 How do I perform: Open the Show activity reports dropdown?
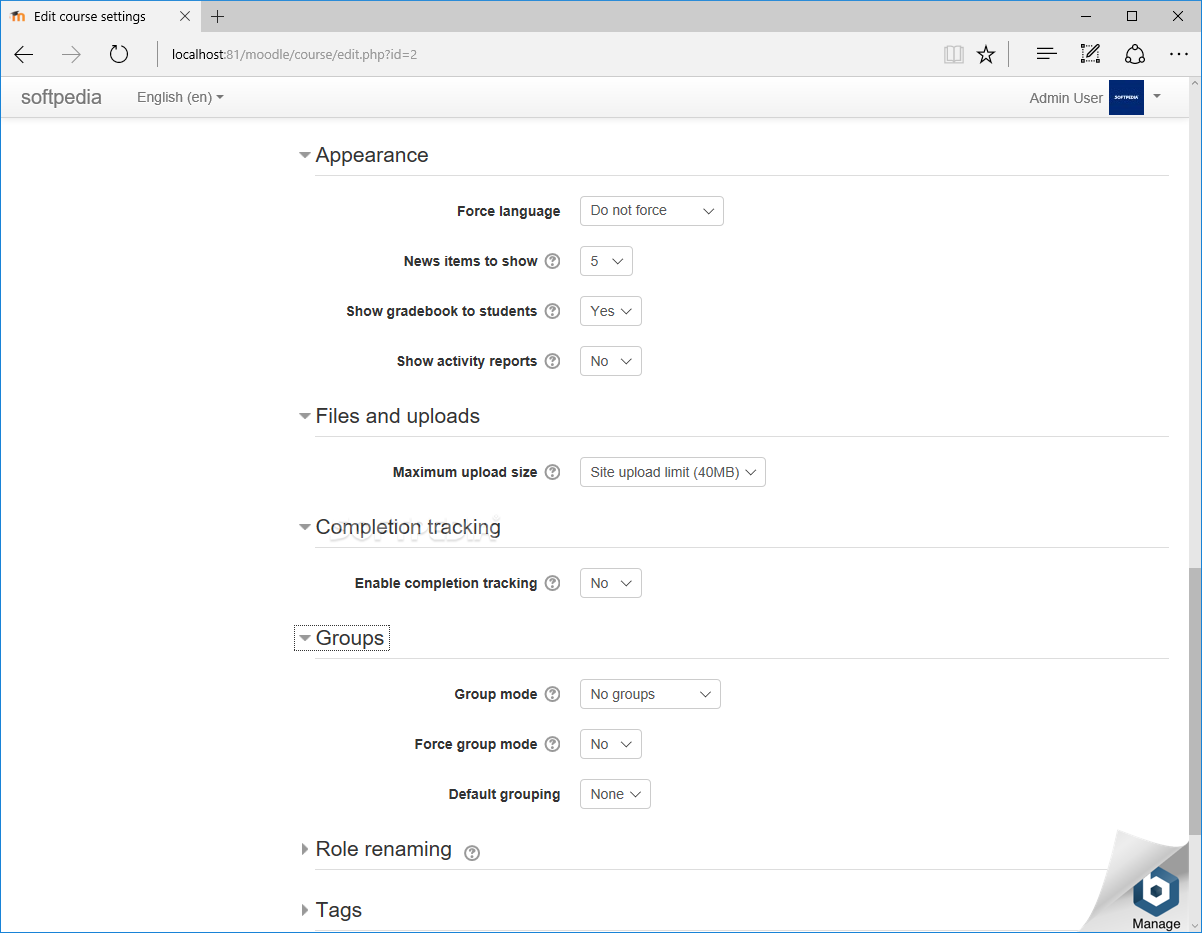(x=610, y=361)
